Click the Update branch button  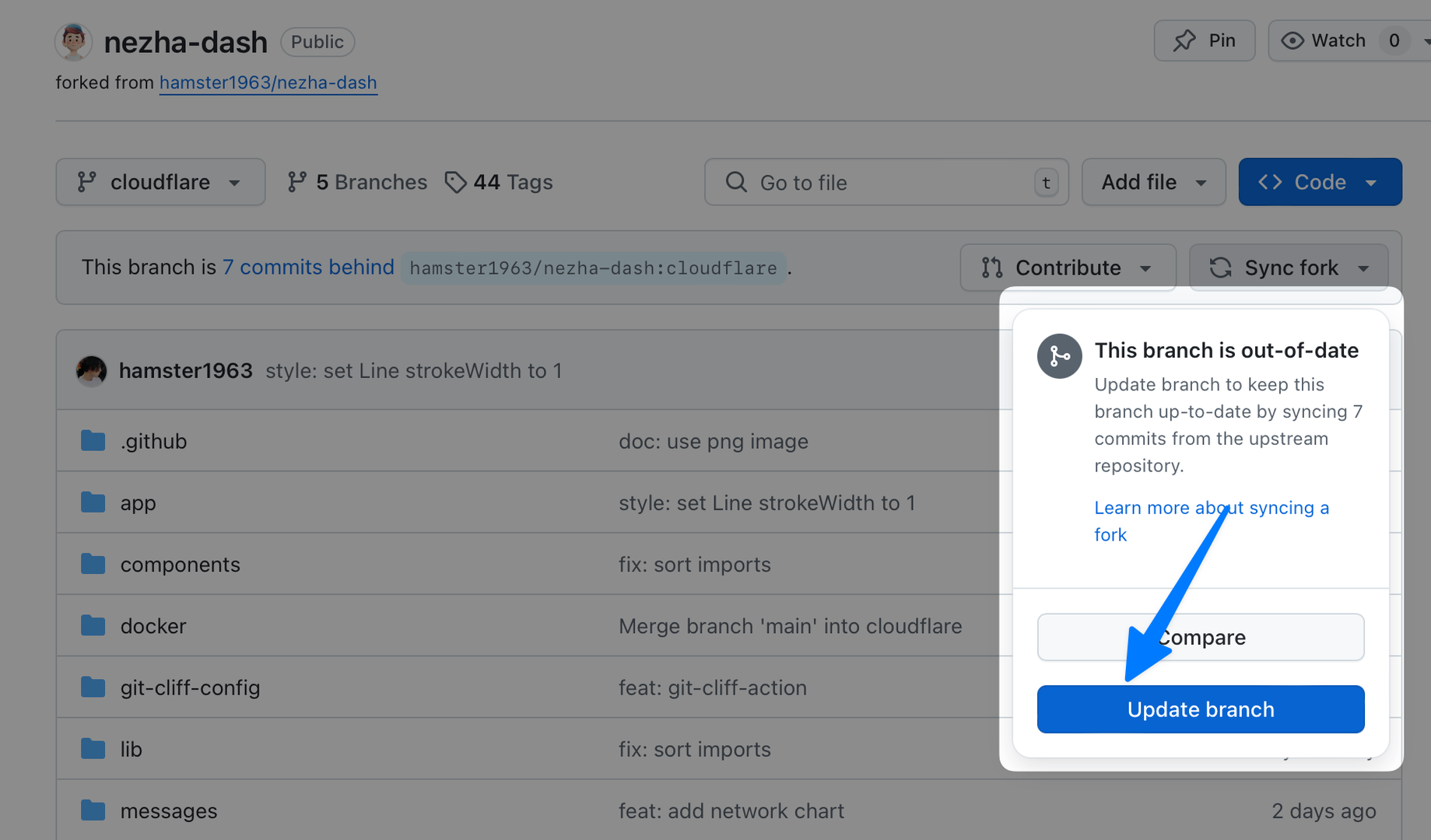click(1201, 709)
